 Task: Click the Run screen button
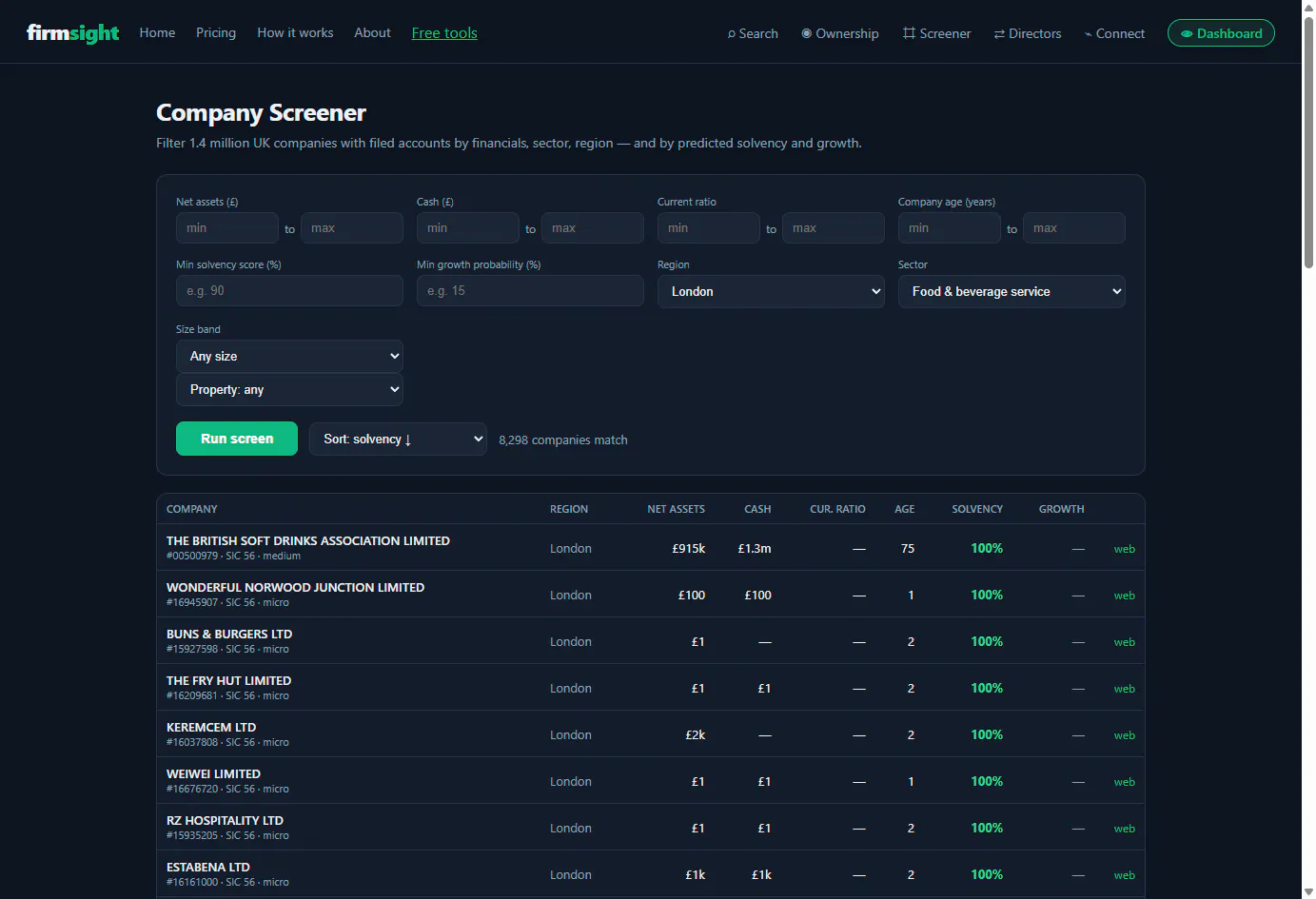[x=237, y=439]
